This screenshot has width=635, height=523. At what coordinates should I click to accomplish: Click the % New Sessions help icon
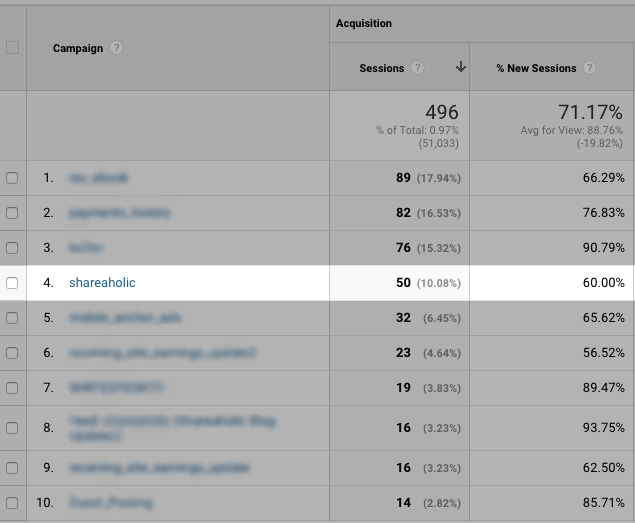(x=590, y=68)
